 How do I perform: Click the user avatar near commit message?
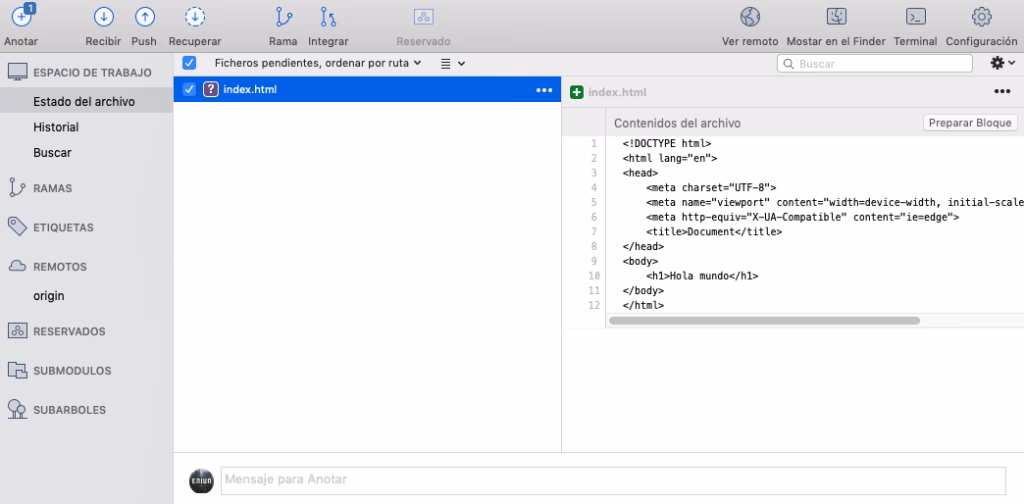click(x=201, y=480)
